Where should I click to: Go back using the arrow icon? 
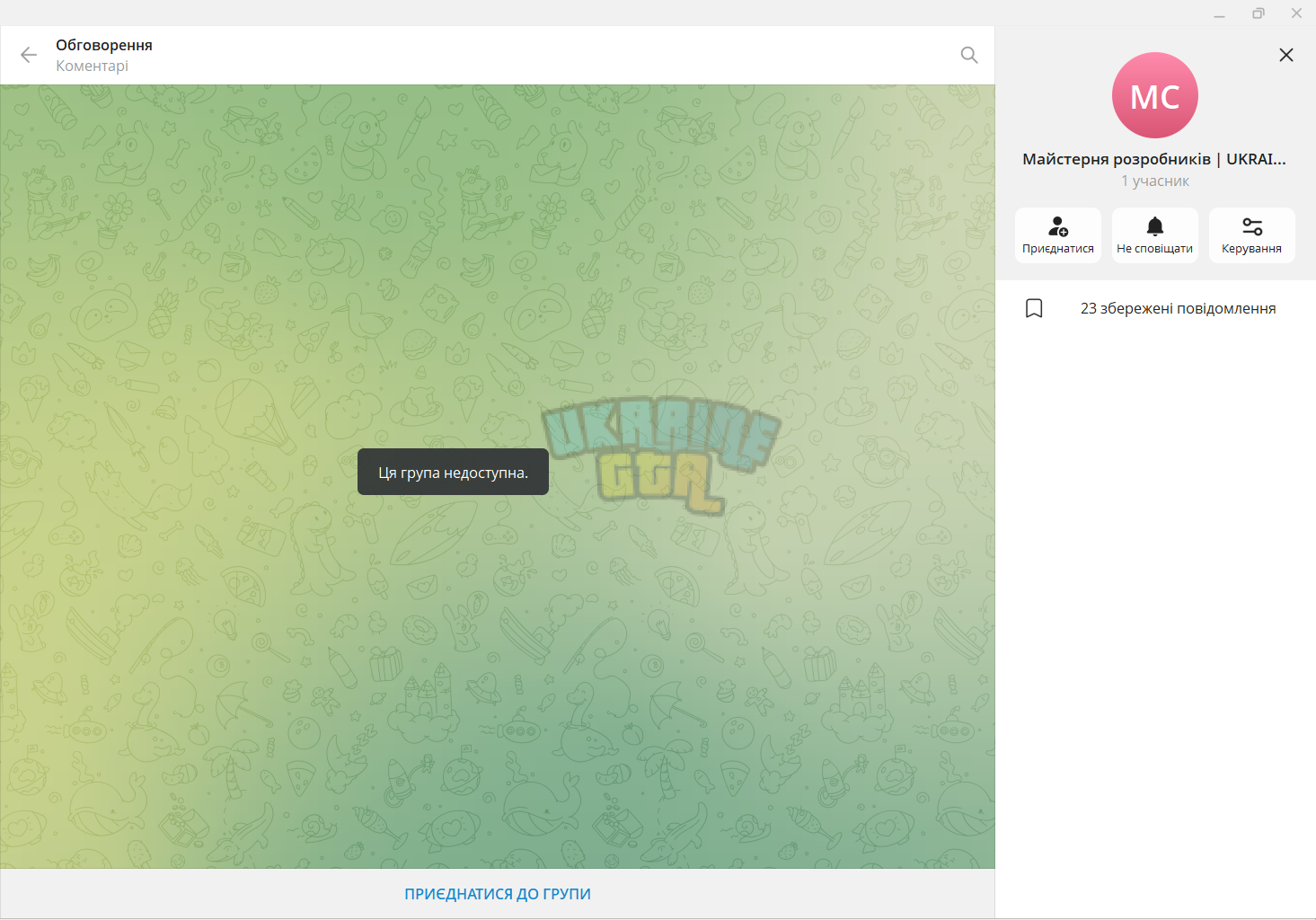point(29,55)
